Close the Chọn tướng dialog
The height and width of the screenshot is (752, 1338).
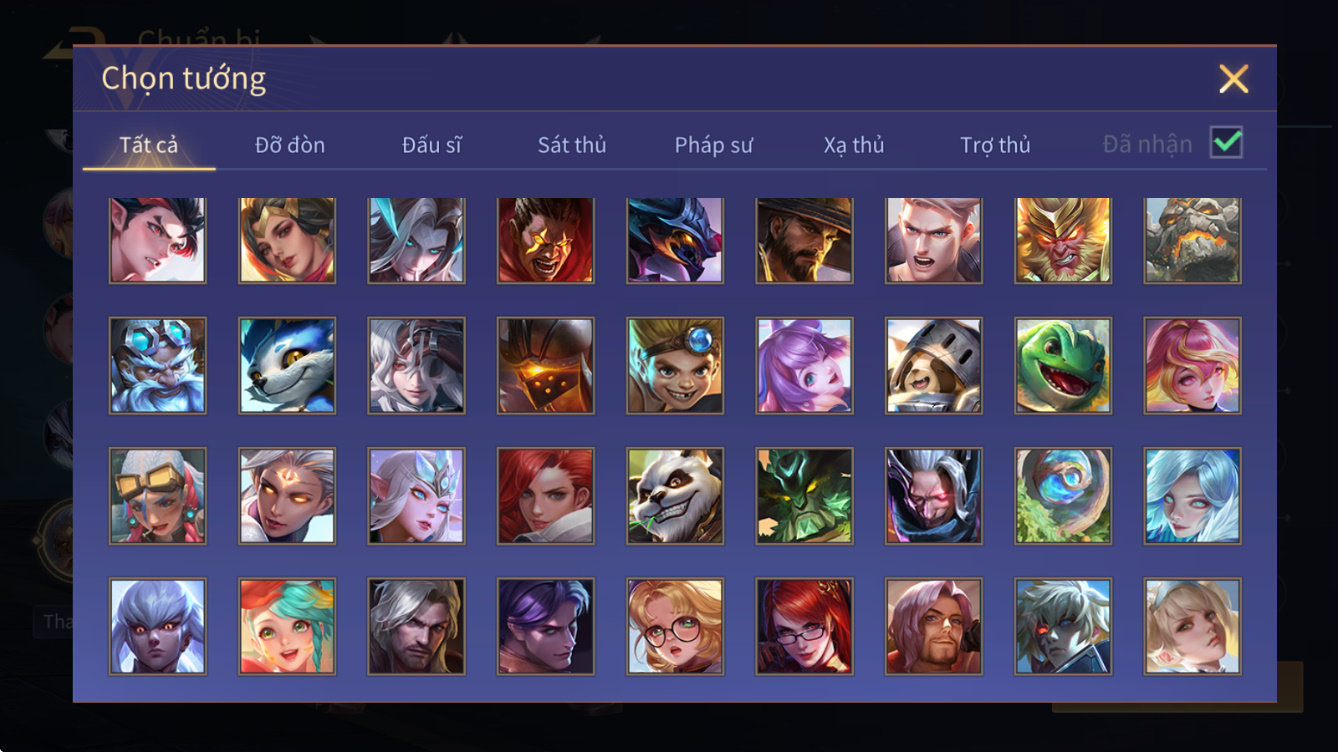tap(1234, 79)
